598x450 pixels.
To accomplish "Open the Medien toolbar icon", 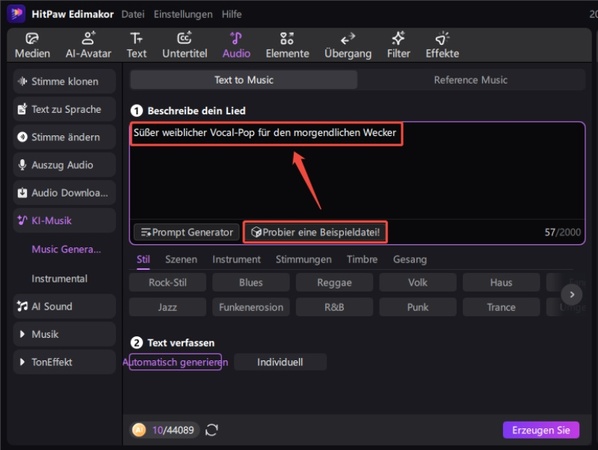I will (32, 39).
